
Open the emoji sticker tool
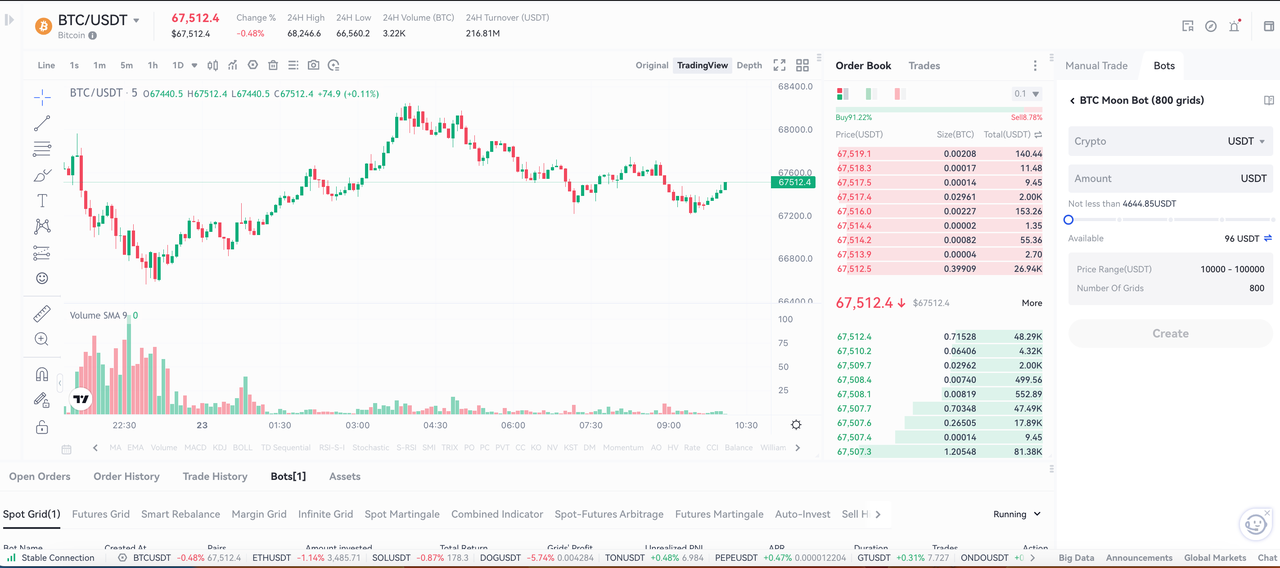tap(42, 278)
